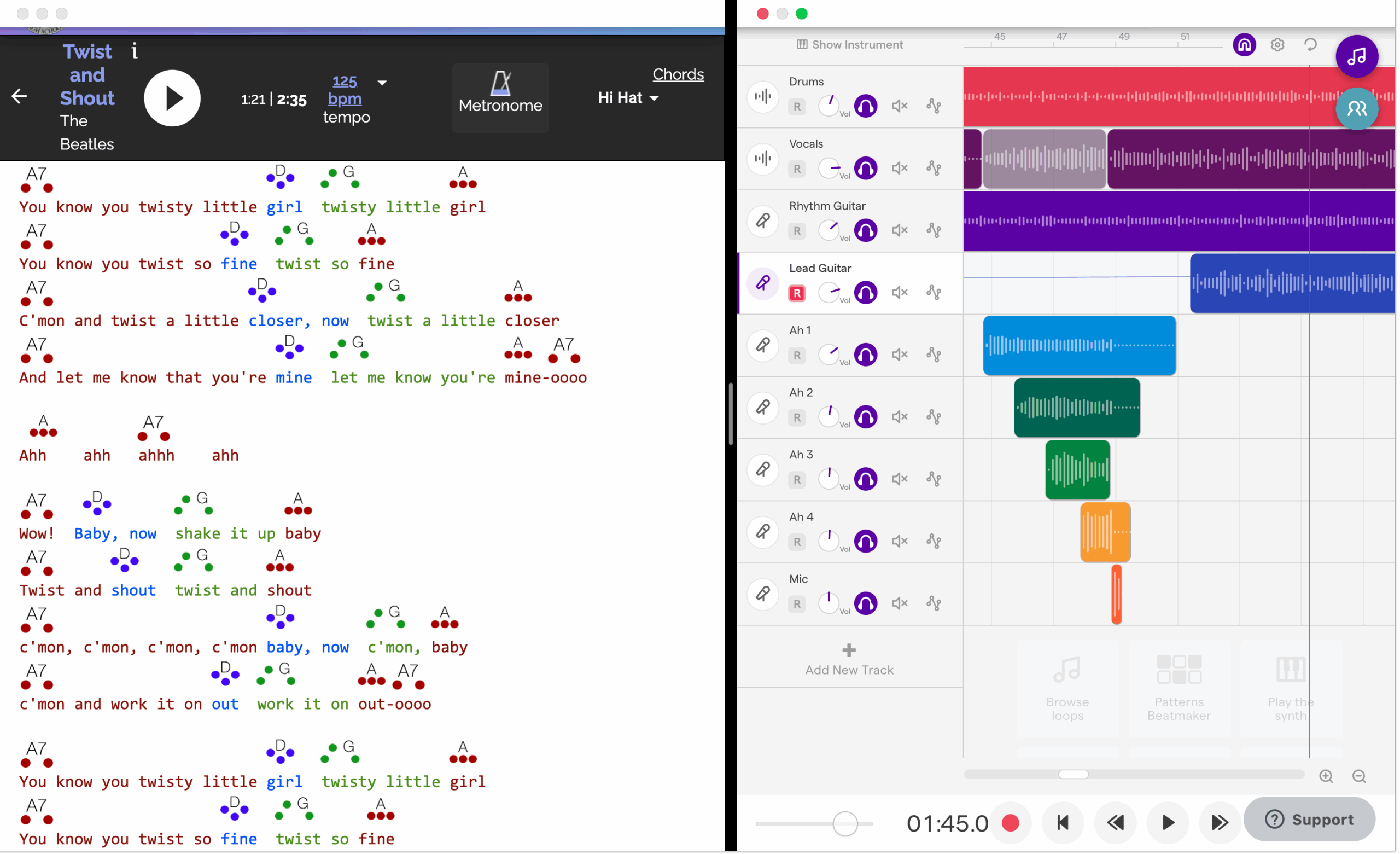Image resolution: width=1400 pixels, height=854 pixels.
Task: Open the Chords link
Action: pyautogui.click(x=678, y=74)
